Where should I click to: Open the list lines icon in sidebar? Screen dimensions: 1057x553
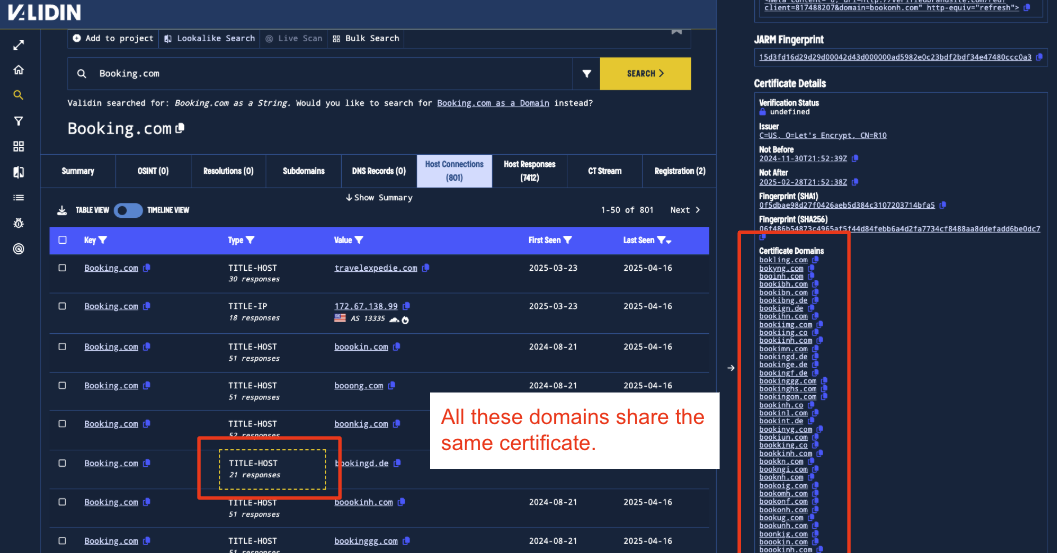point(18,198)
